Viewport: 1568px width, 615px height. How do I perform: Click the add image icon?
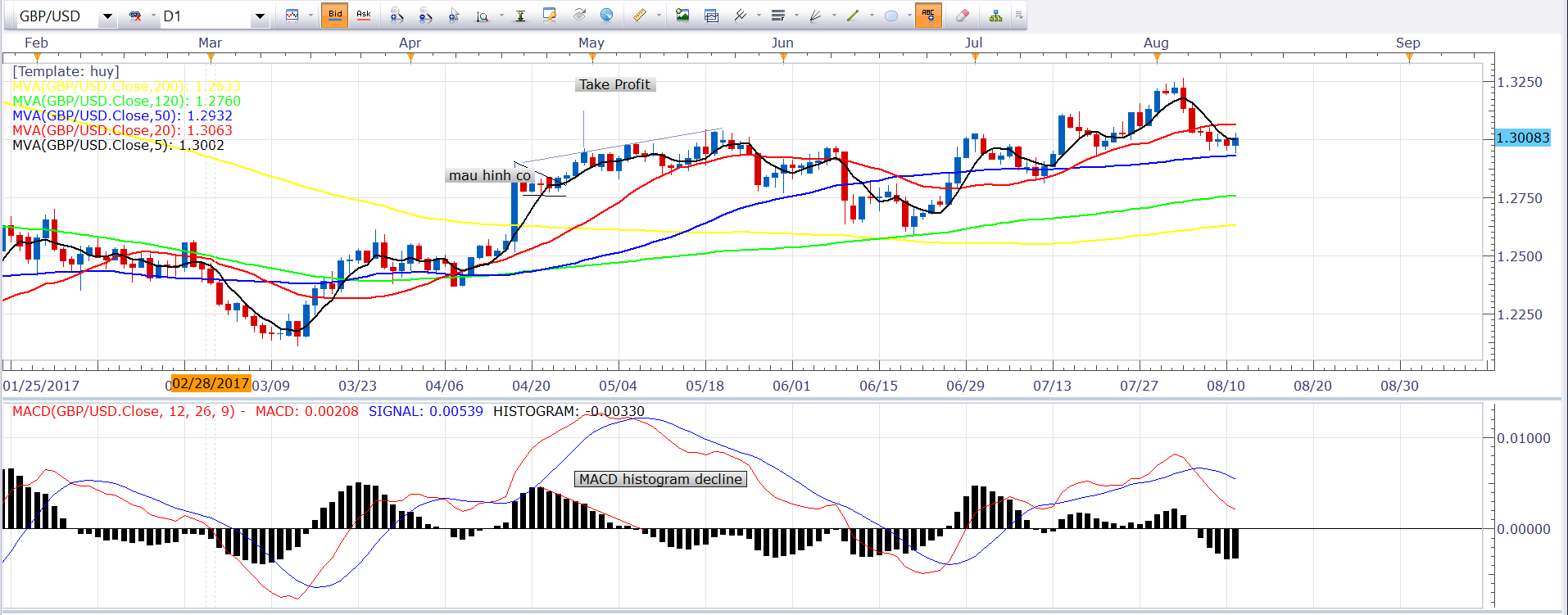(x=682, y=16)
